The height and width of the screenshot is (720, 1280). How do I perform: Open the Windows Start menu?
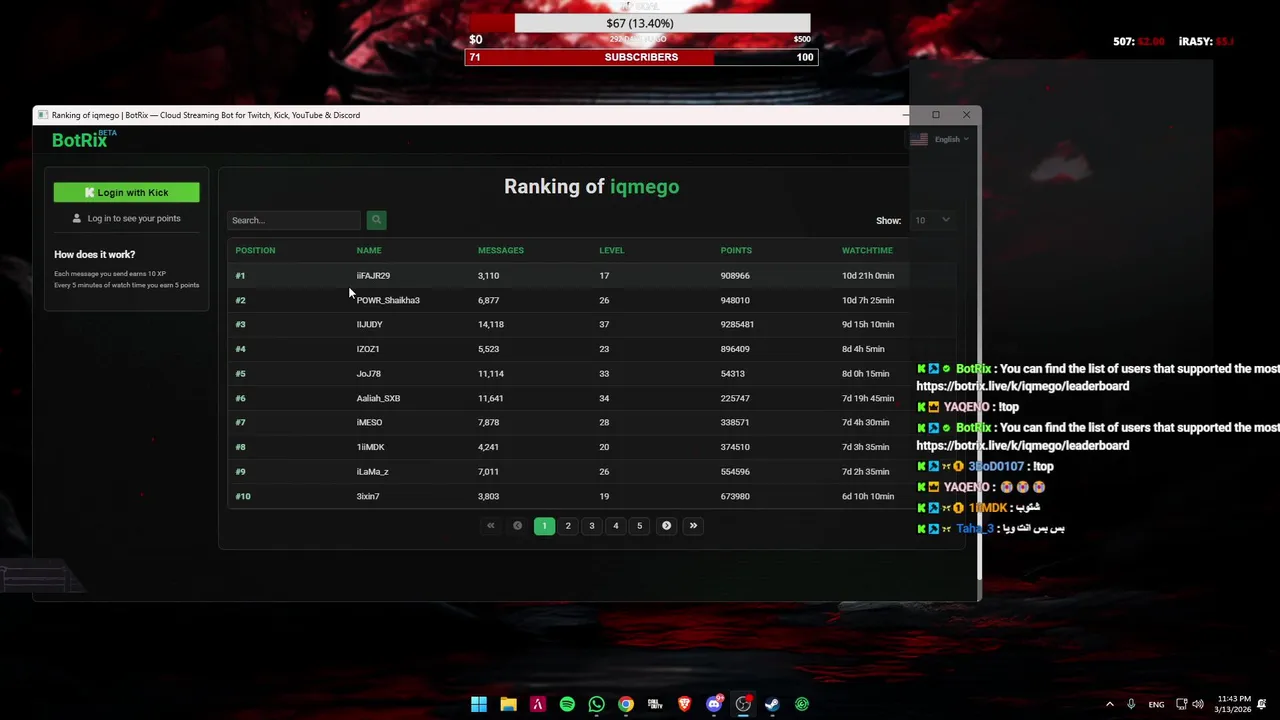pyautogui.click(x=479, y=704)
